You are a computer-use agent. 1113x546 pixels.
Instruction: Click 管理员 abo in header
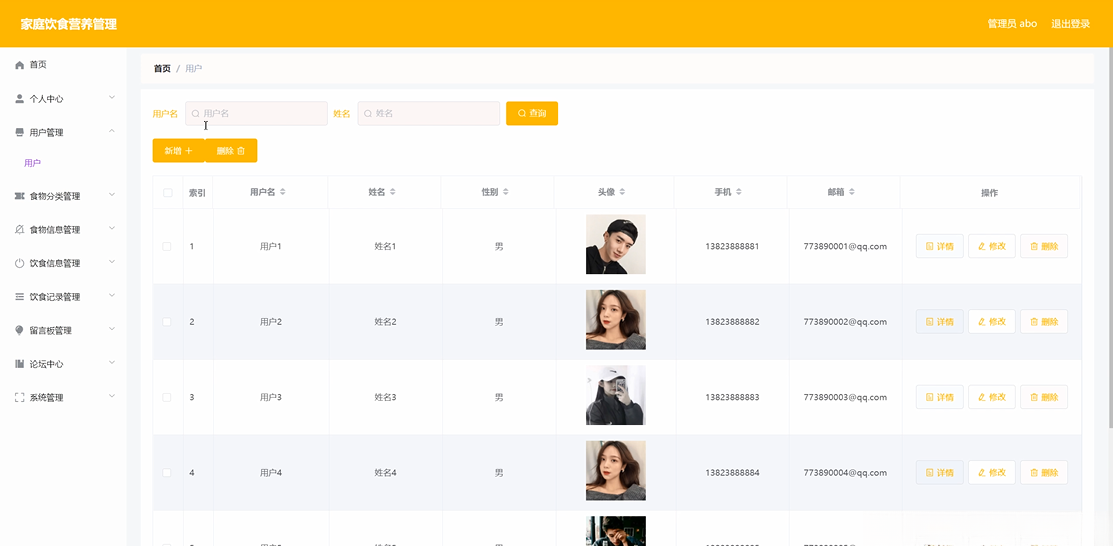point(1012,23)
